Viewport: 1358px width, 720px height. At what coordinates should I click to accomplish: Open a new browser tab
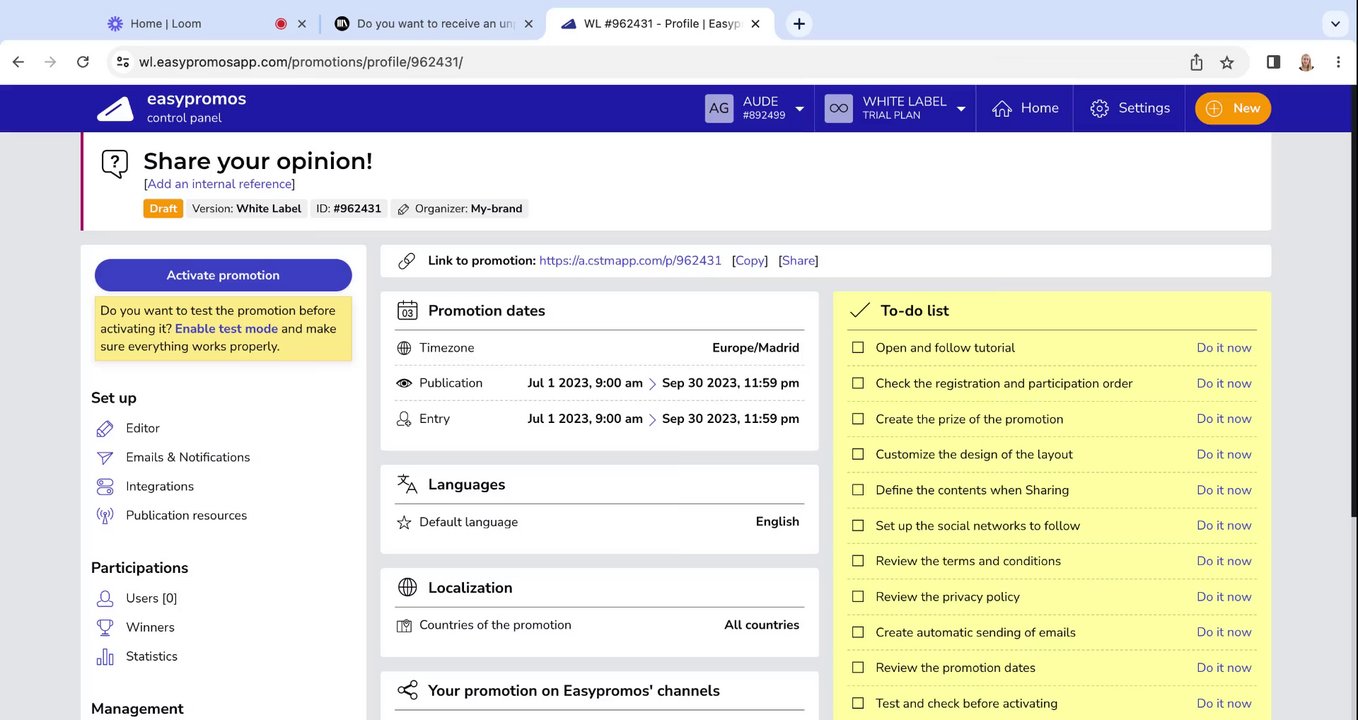[798, 24]
